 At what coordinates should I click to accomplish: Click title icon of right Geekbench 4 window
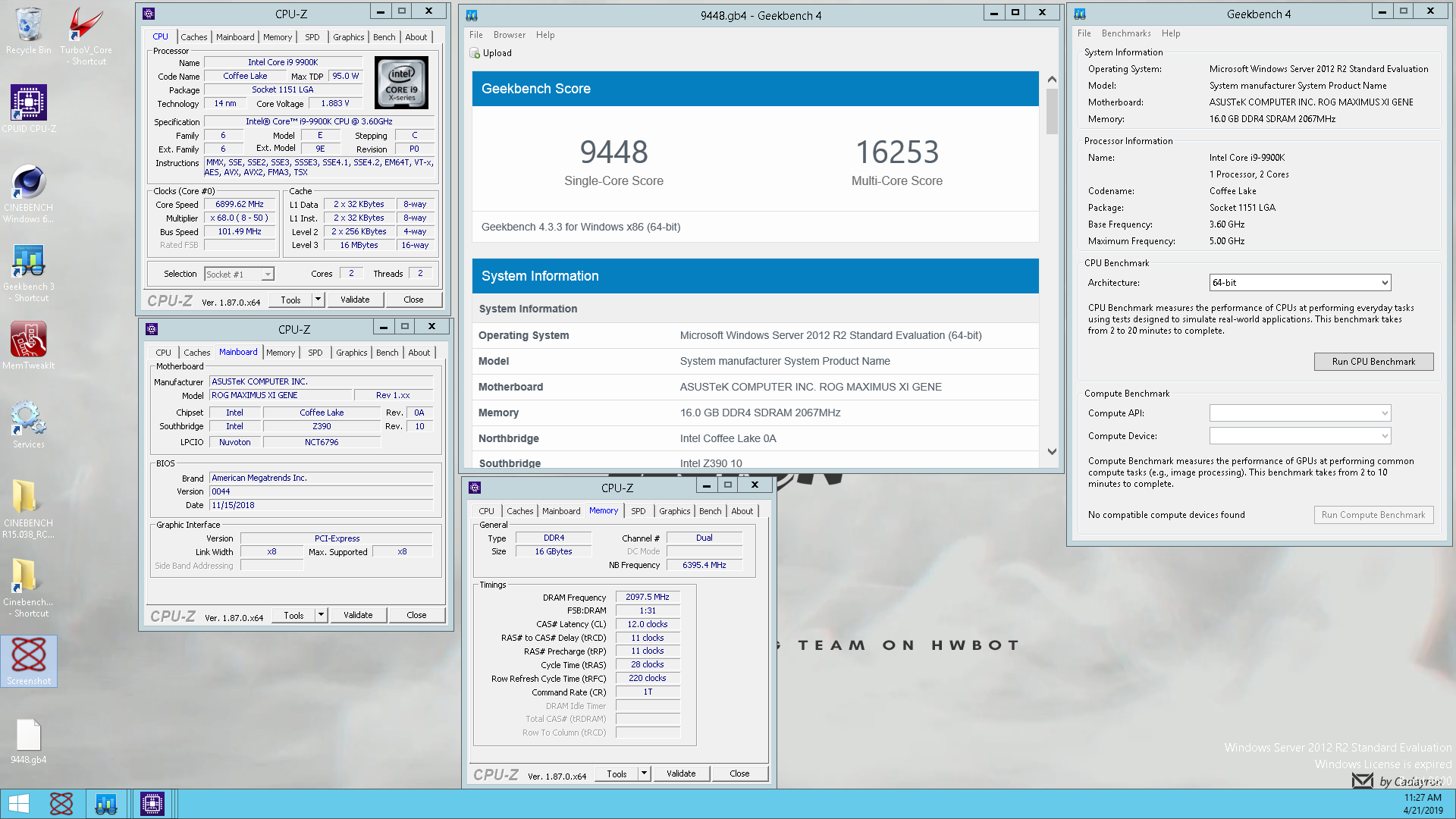click(x=1080, y=14)
